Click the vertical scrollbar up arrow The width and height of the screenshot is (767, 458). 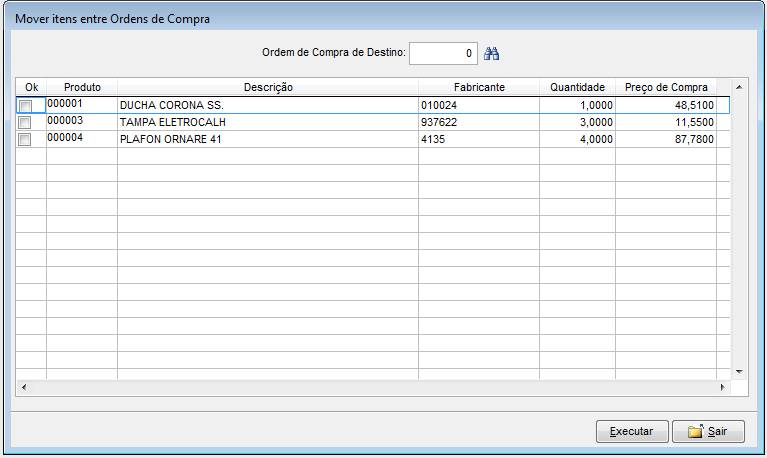(x=739, y=87)
